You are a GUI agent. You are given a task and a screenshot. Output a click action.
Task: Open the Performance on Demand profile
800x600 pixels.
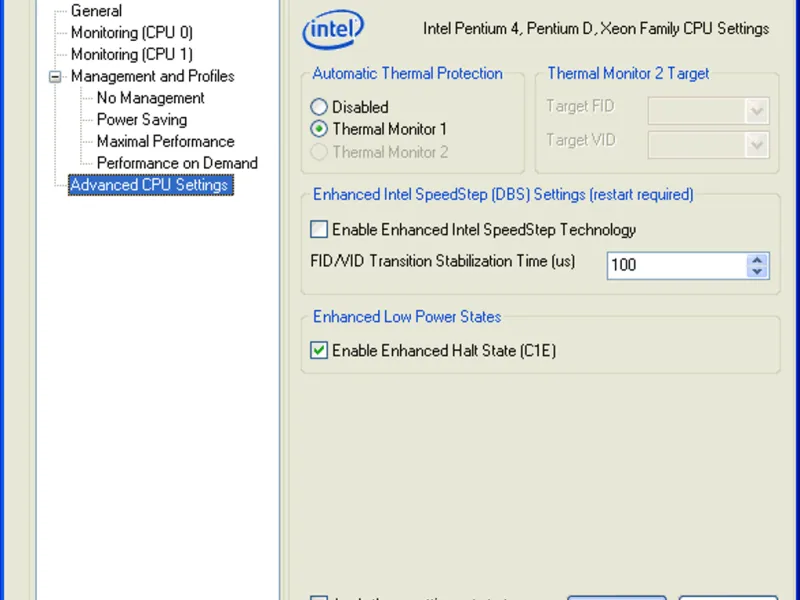[177, 163]
